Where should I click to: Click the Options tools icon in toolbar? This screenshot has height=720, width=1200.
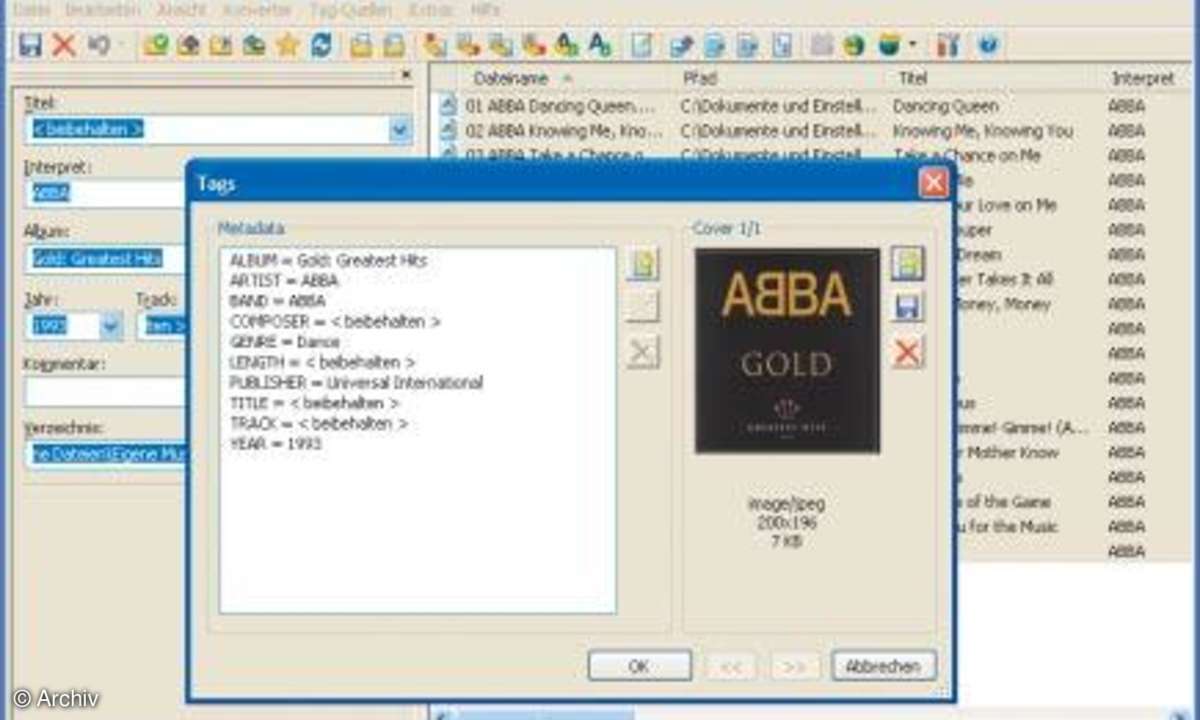coord(949,45)
